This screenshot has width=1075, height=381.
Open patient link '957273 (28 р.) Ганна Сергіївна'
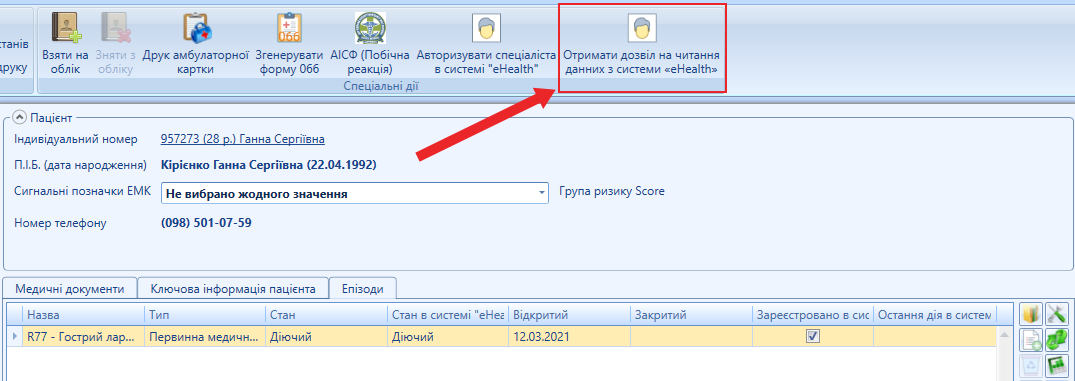pyautogui.click(x=243, y=139)
